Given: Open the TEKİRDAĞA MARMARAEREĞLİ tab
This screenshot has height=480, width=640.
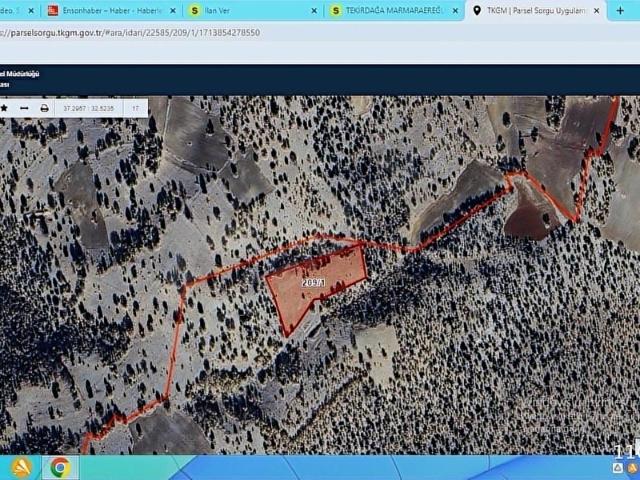Looking at the screenshot, I should [395, 11].
